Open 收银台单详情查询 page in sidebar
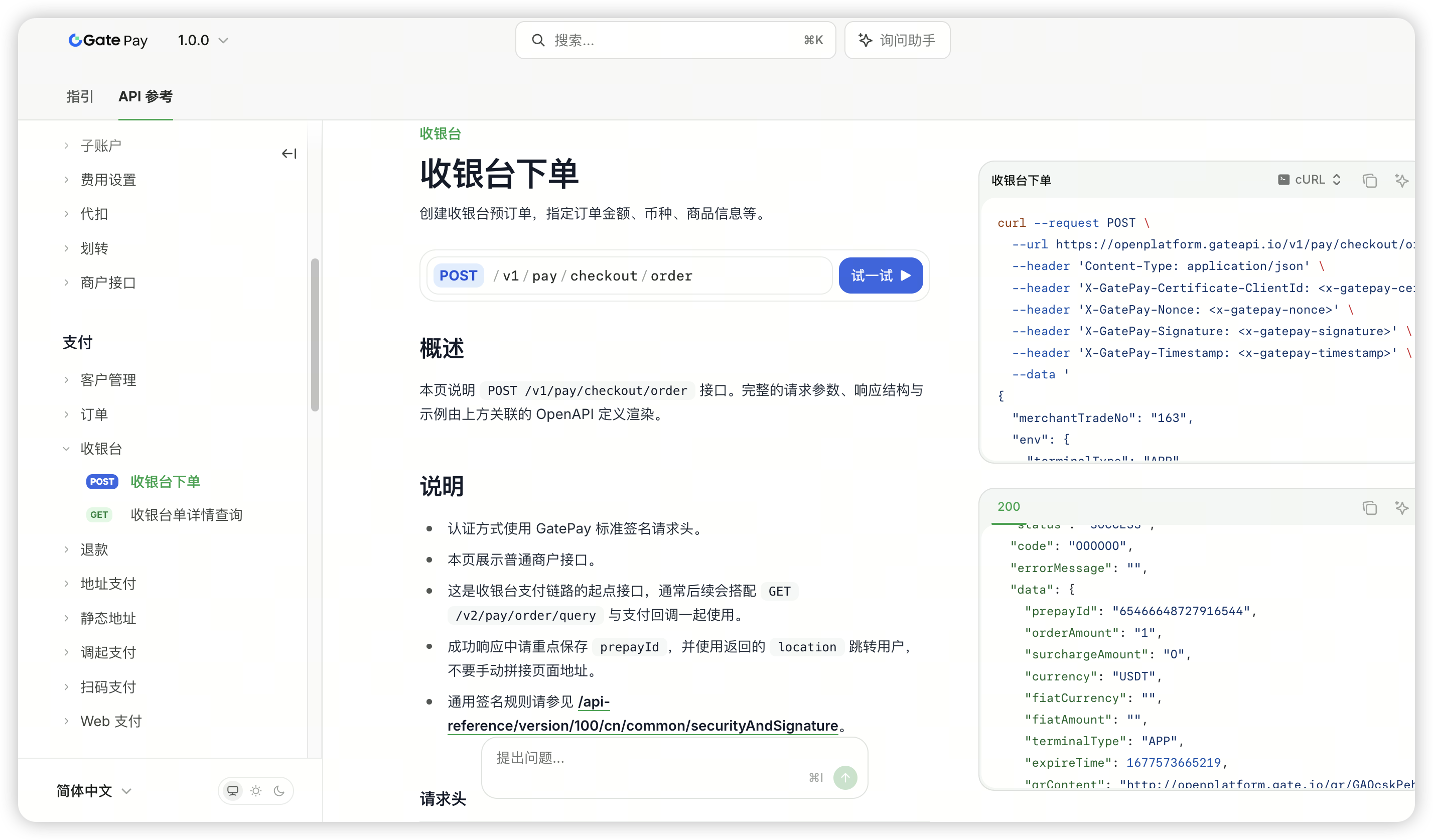 point(187,515)
